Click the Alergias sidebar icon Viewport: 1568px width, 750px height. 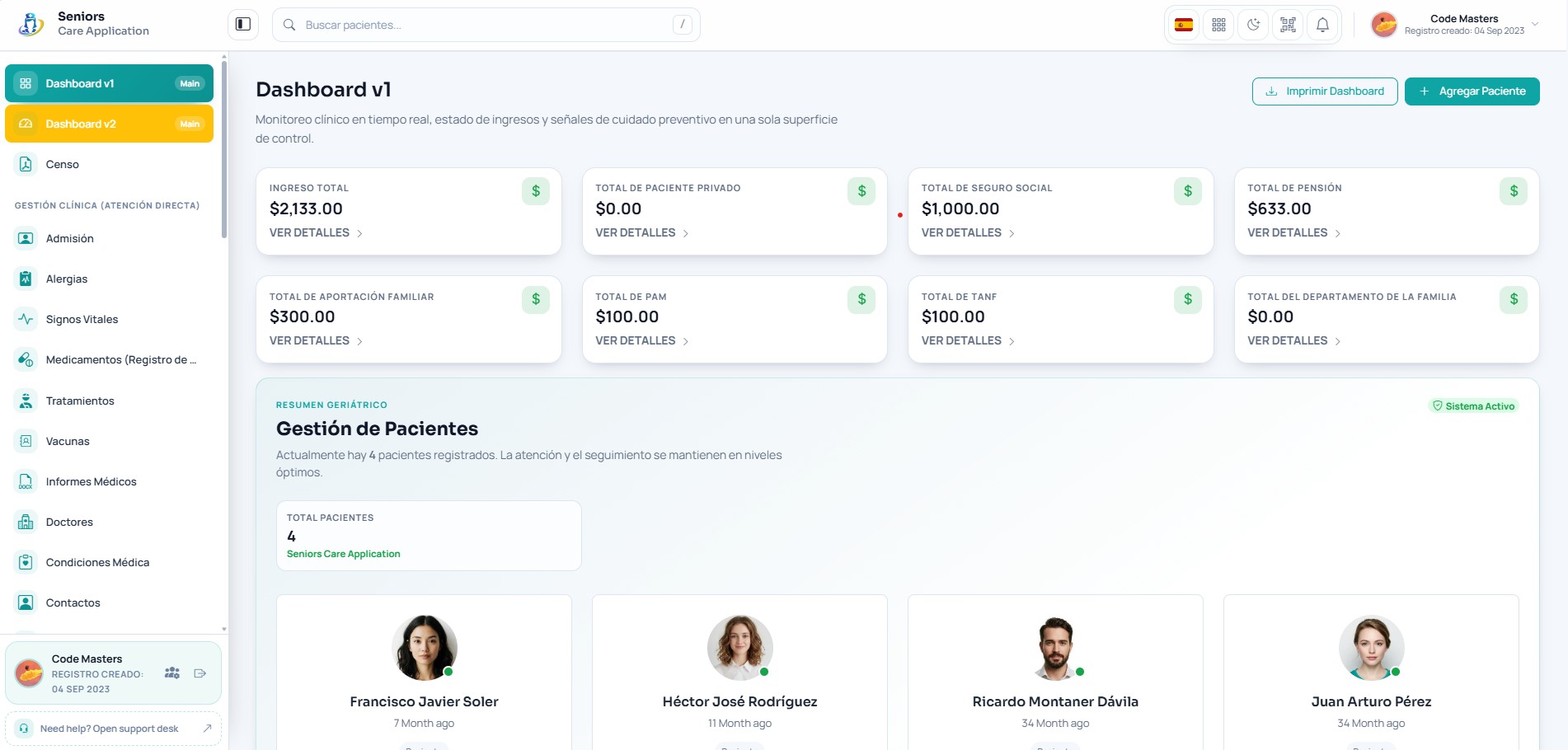26,279
